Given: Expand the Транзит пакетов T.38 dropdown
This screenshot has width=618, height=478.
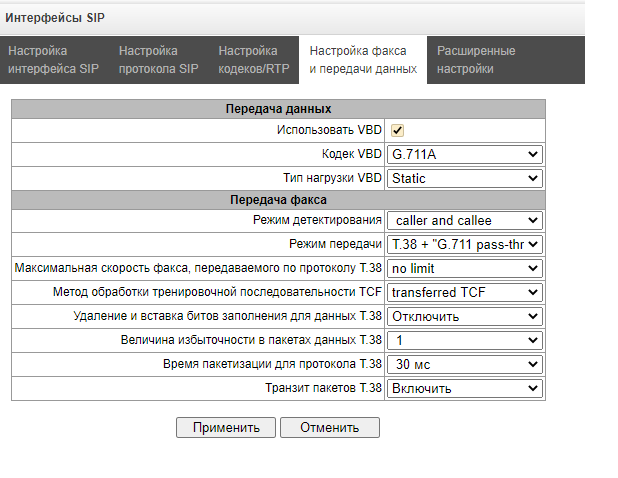Looking at the screenshot, I should coord(465,389).
